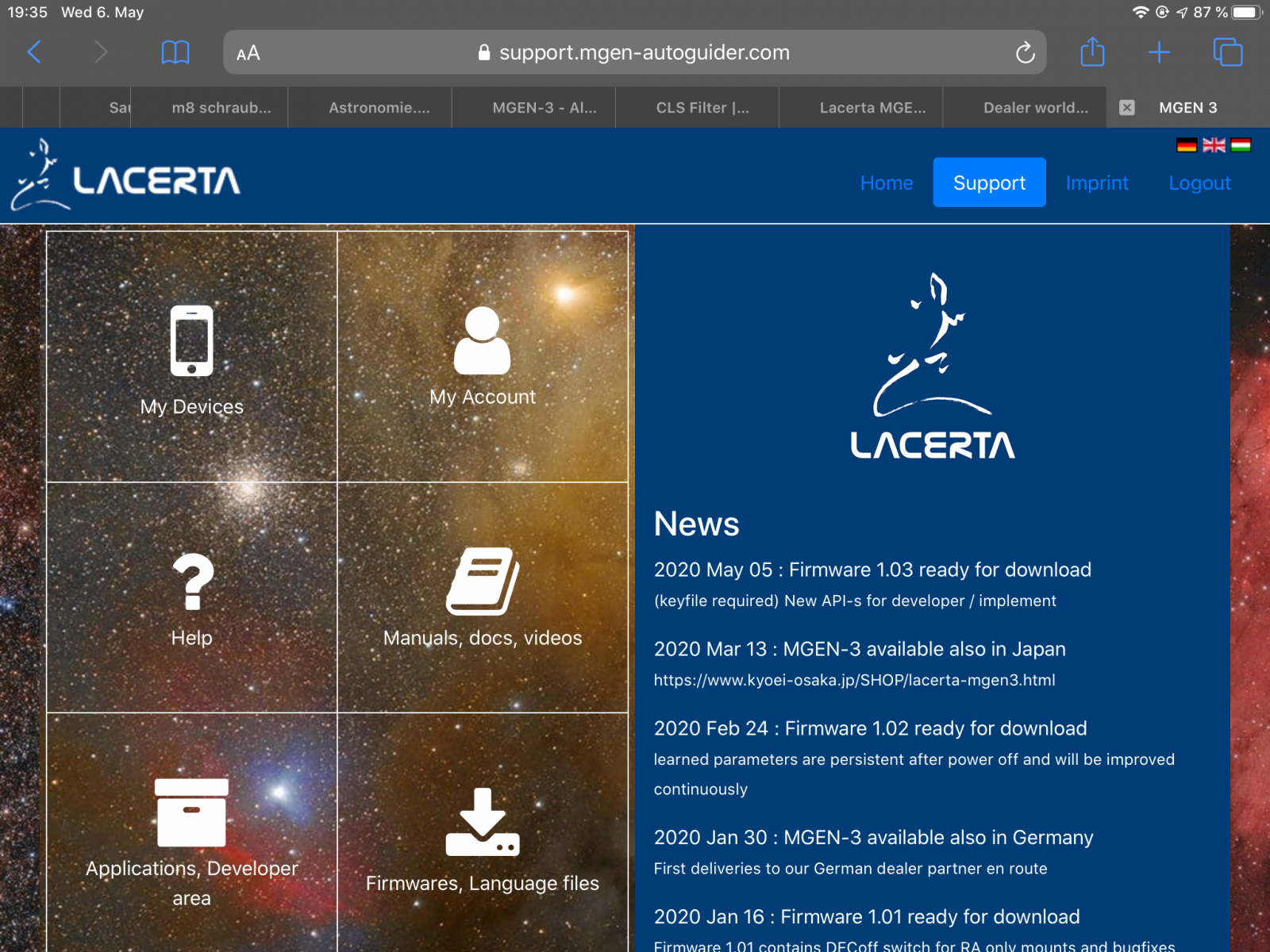Tap the orientation lock status bar icon
The image size is (1270, 952).
pos(1162,12)
